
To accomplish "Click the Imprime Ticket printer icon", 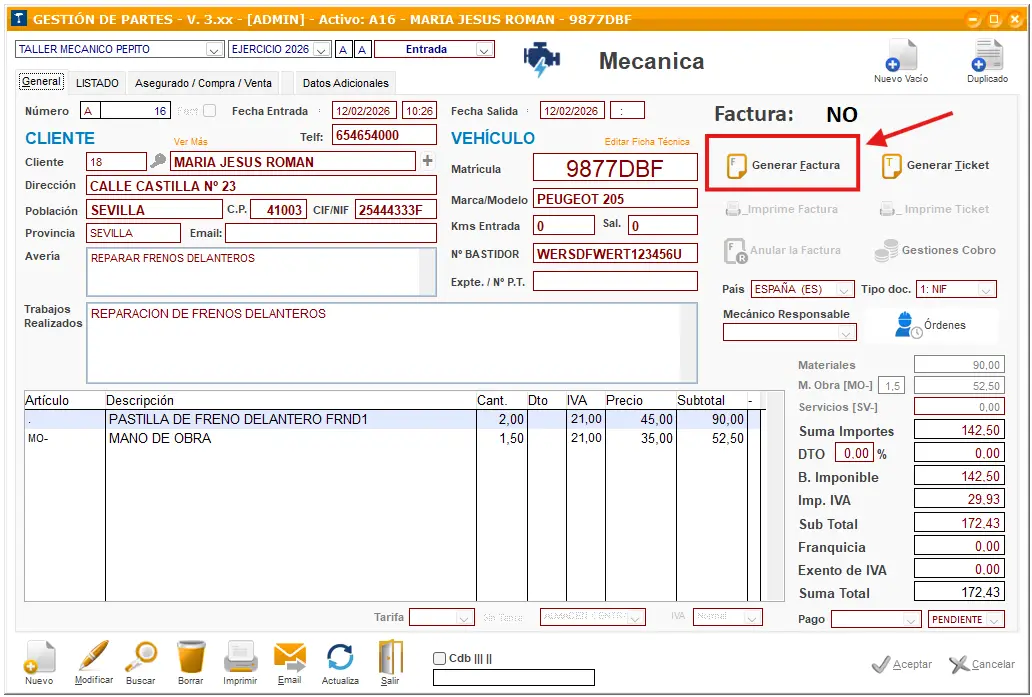I will tap(887, 209).
